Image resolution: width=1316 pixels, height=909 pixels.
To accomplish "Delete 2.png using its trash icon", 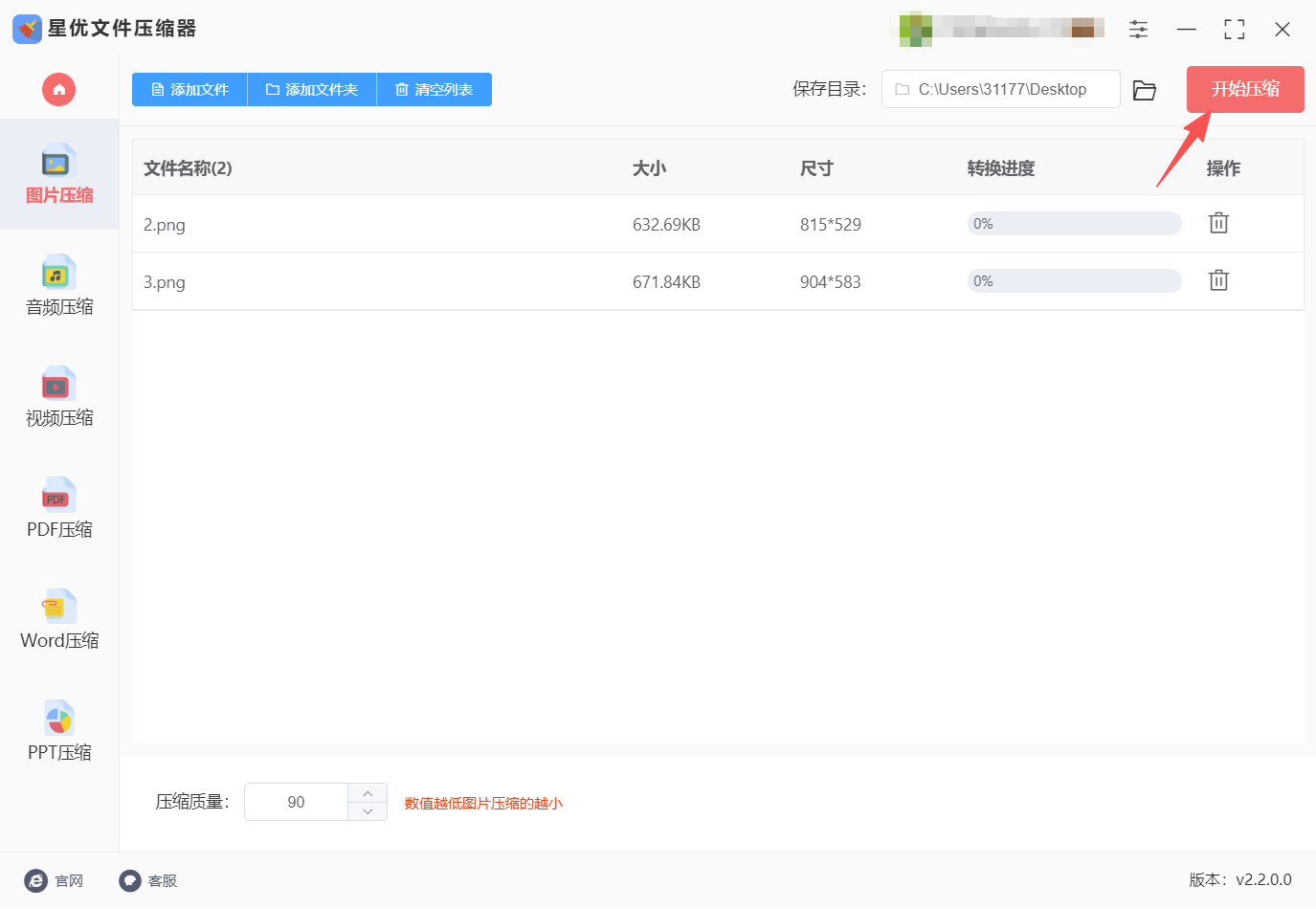I will pos(1217,222).
